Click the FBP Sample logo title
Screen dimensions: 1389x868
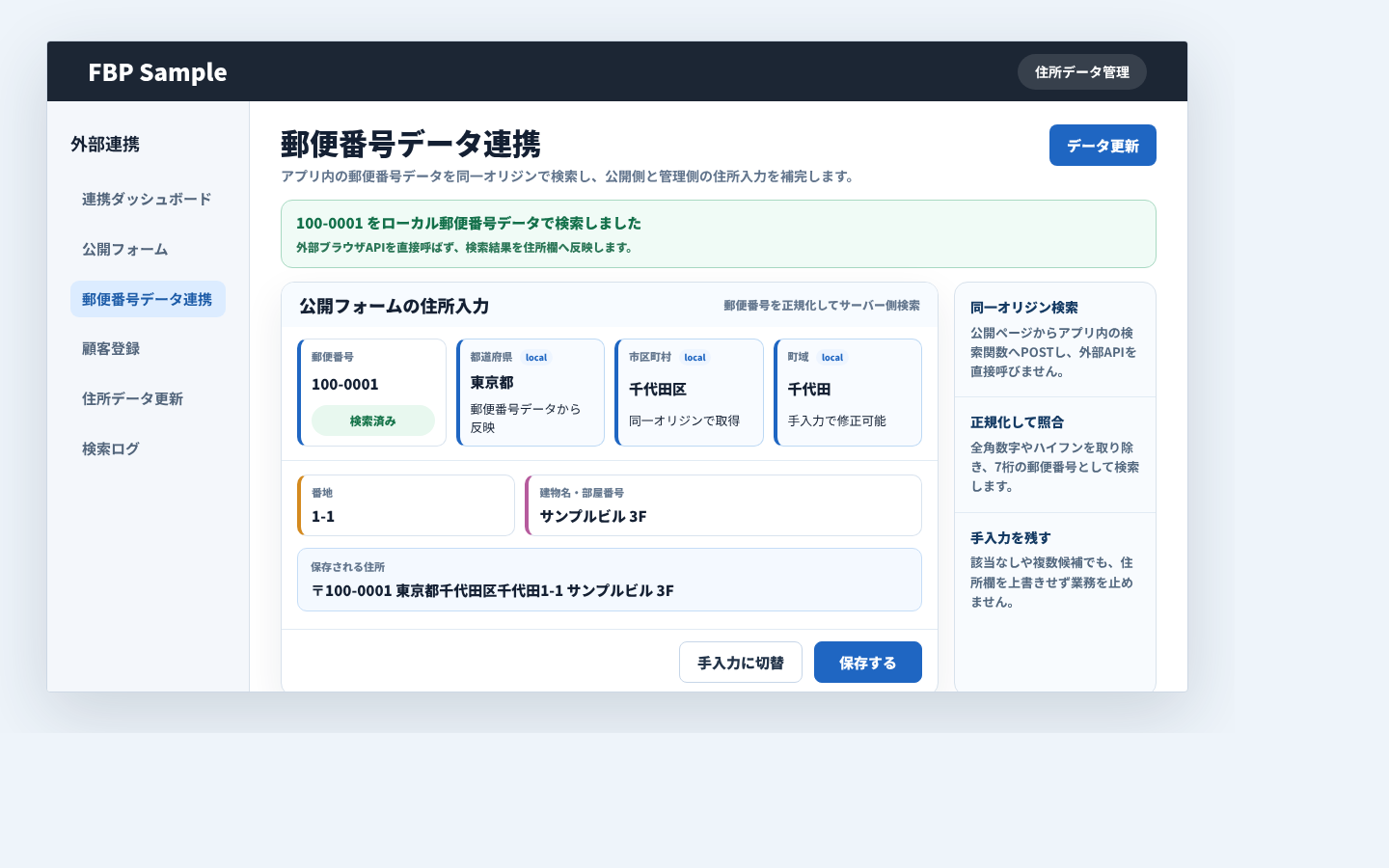pyautogui.click(x=157, y=72)
